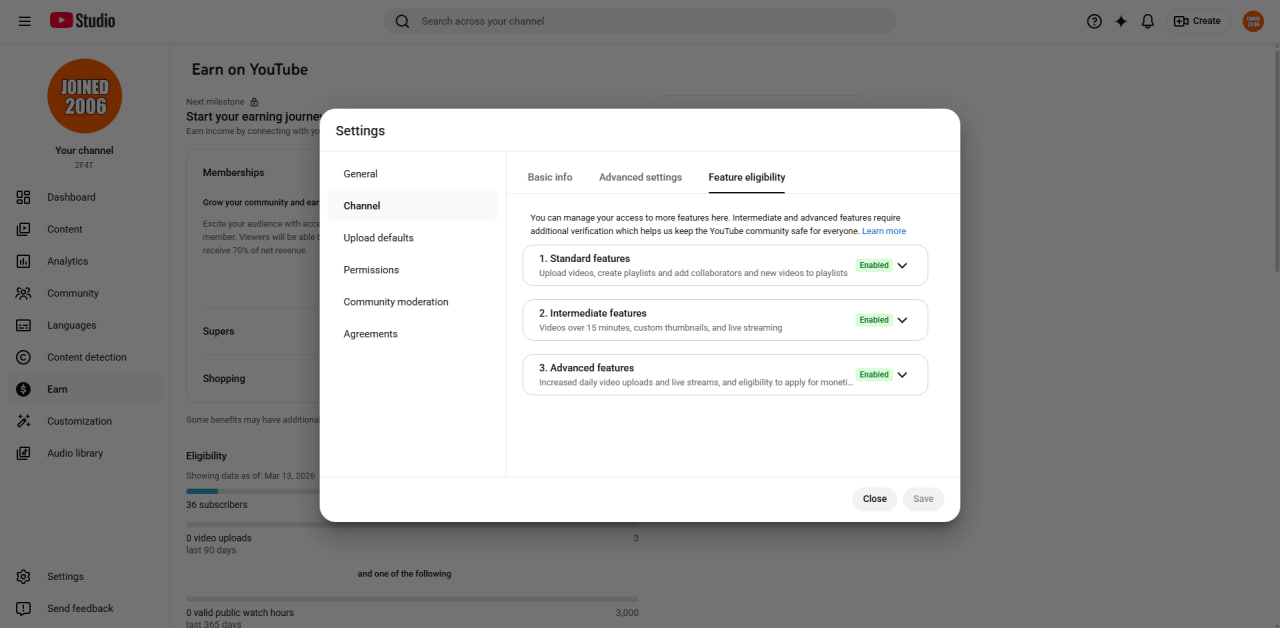Click the Languages sidebar icon
Image resolution: width=1280 pixels, height=628 pixels.
(24, 325)
